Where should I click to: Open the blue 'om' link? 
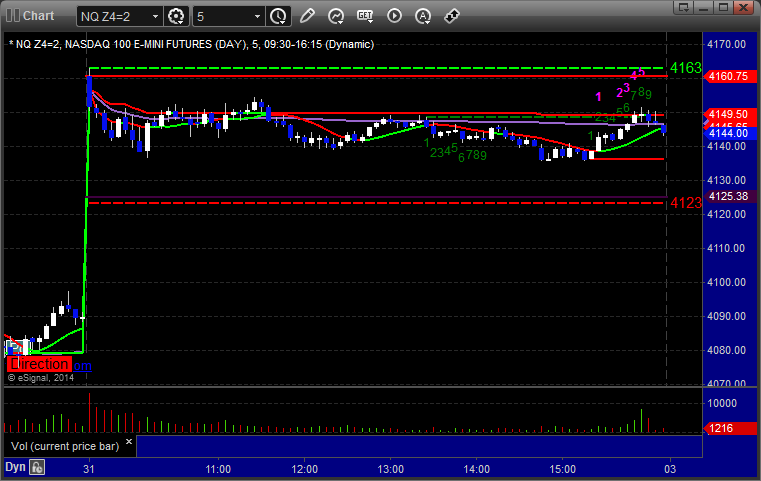point(83,365)
